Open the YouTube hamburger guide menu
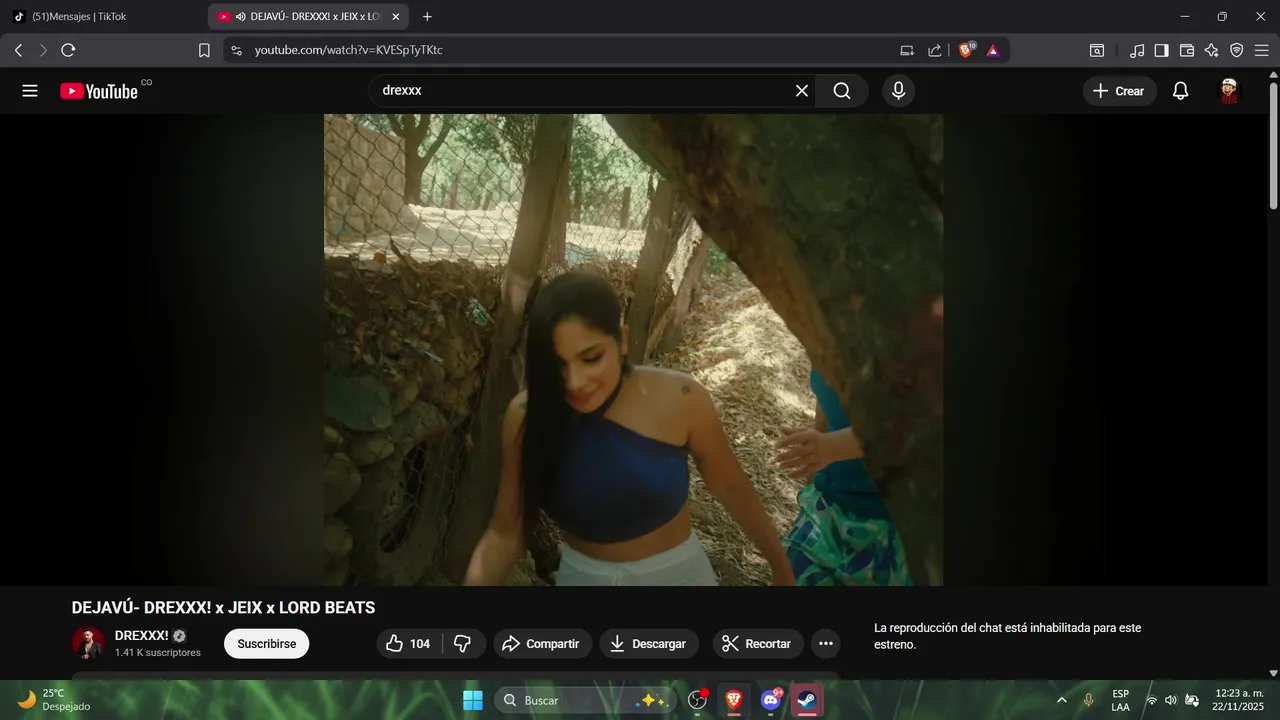Viewport: 1280px width, 720px height. point(30,91)
